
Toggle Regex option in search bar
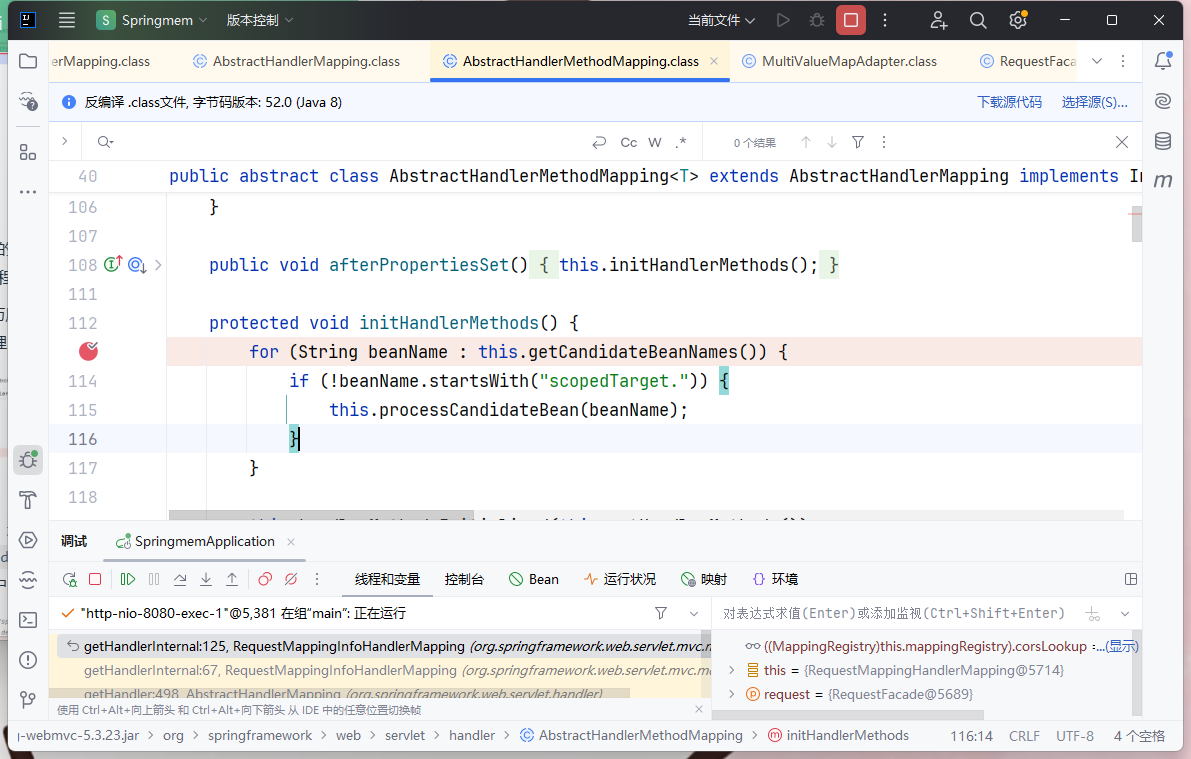click(x=681, y=142)
